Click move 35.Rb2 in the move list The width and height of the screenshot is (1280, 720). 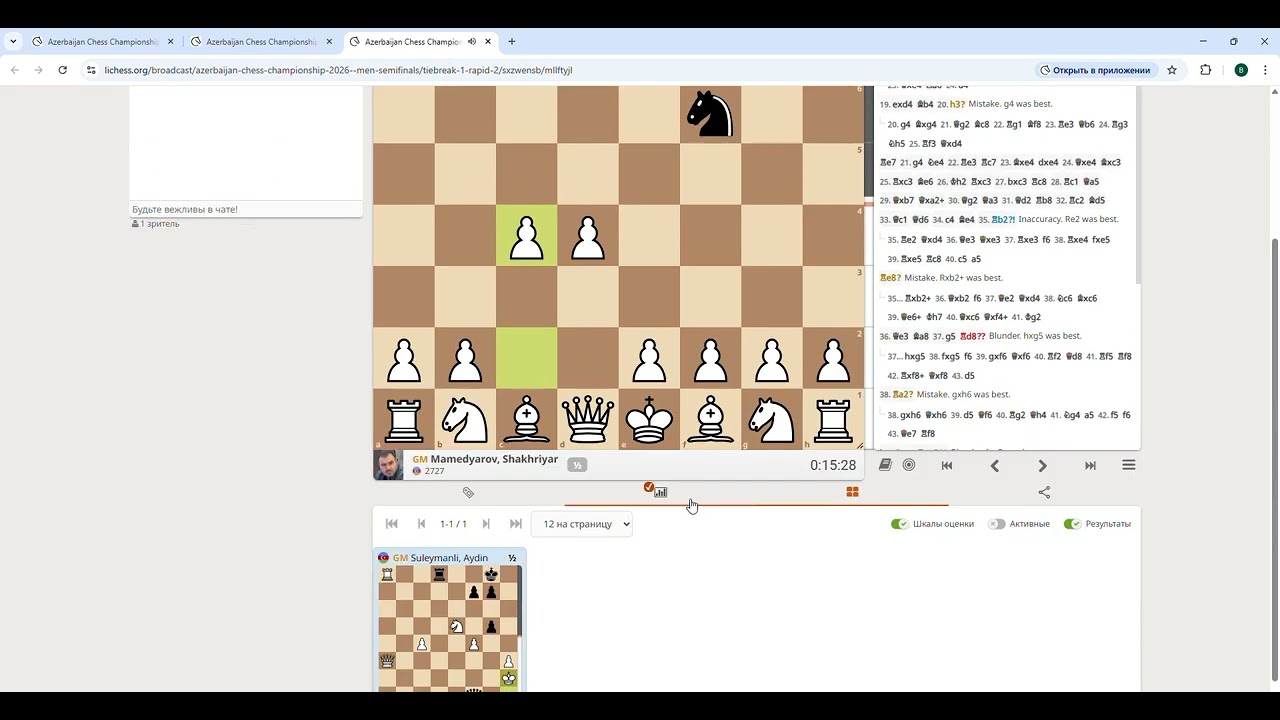coord(1003,220)
